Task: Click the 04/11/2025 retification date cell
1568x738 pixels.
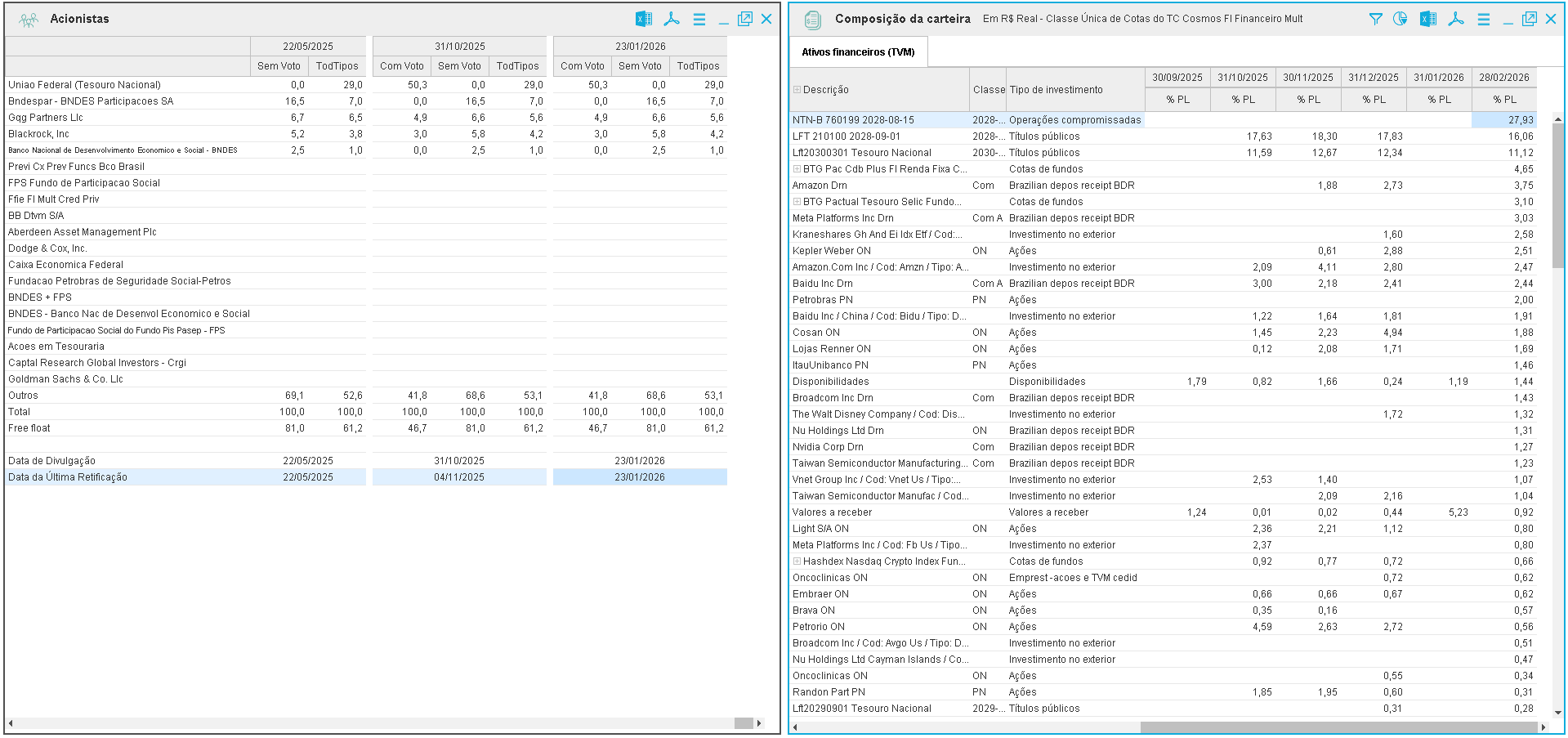Action: [459, 477]
